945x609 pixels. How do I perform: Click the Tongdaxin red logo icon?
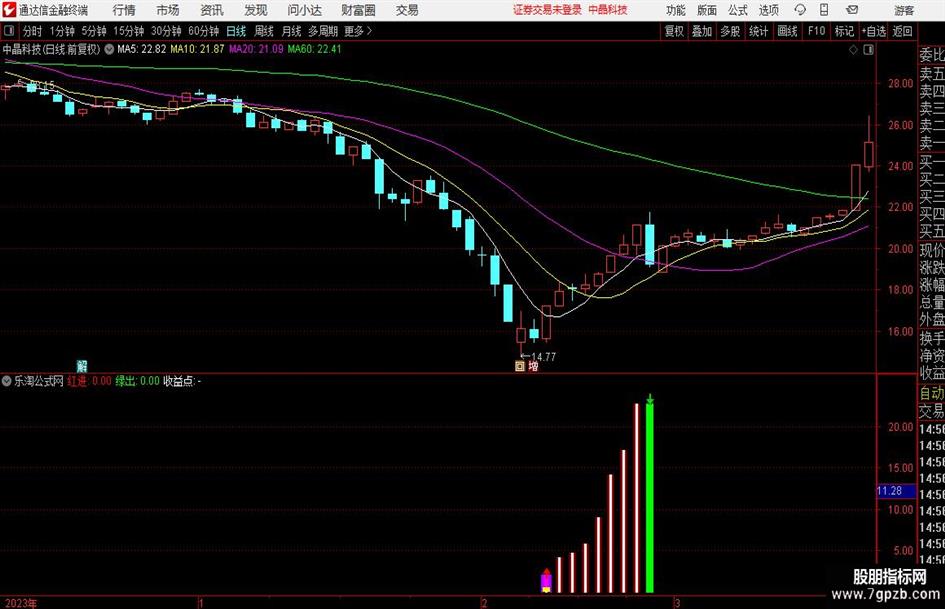[x=9, y=10]
